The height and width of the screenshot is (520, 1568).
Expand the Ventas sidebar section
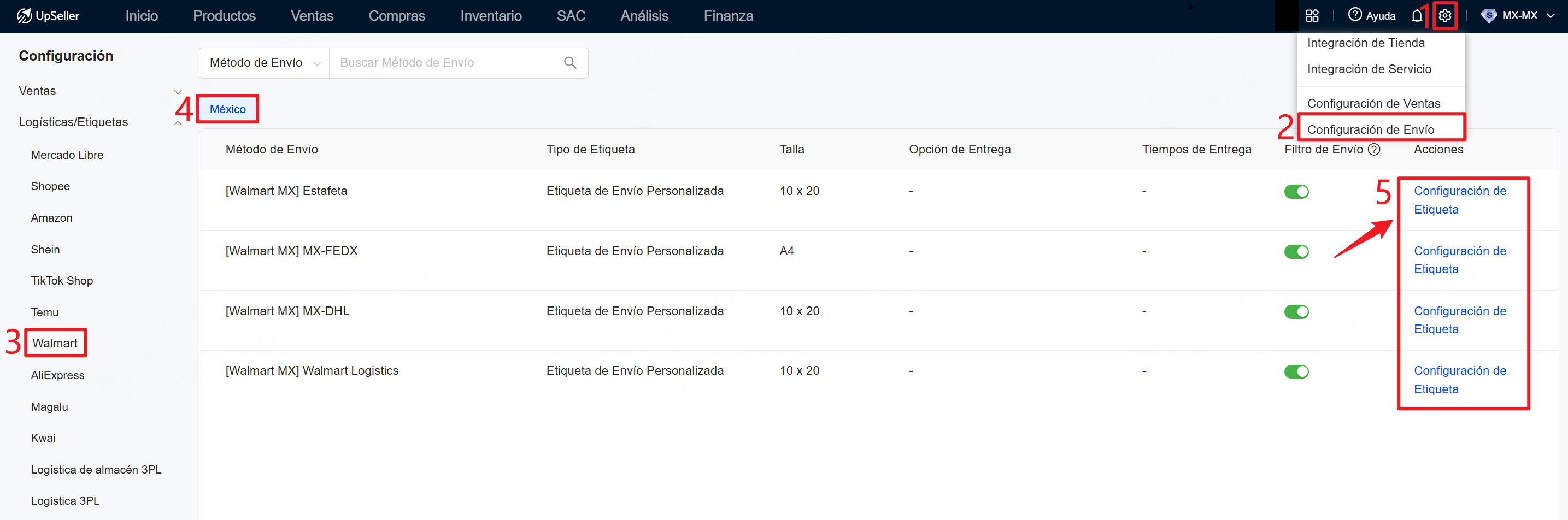pyautogui.click(x=178, y=91)
